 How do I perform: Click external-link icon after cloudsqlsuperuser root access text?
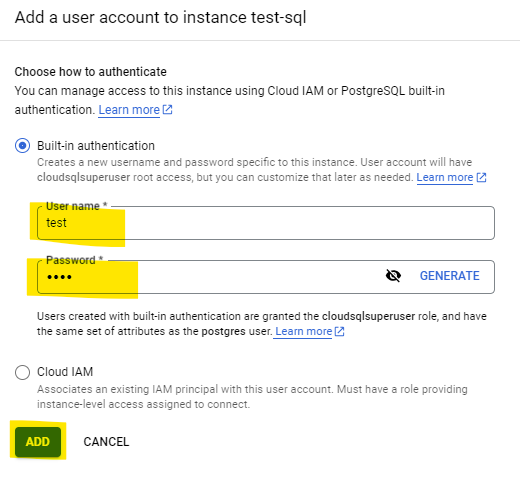(x=481, y=177)
